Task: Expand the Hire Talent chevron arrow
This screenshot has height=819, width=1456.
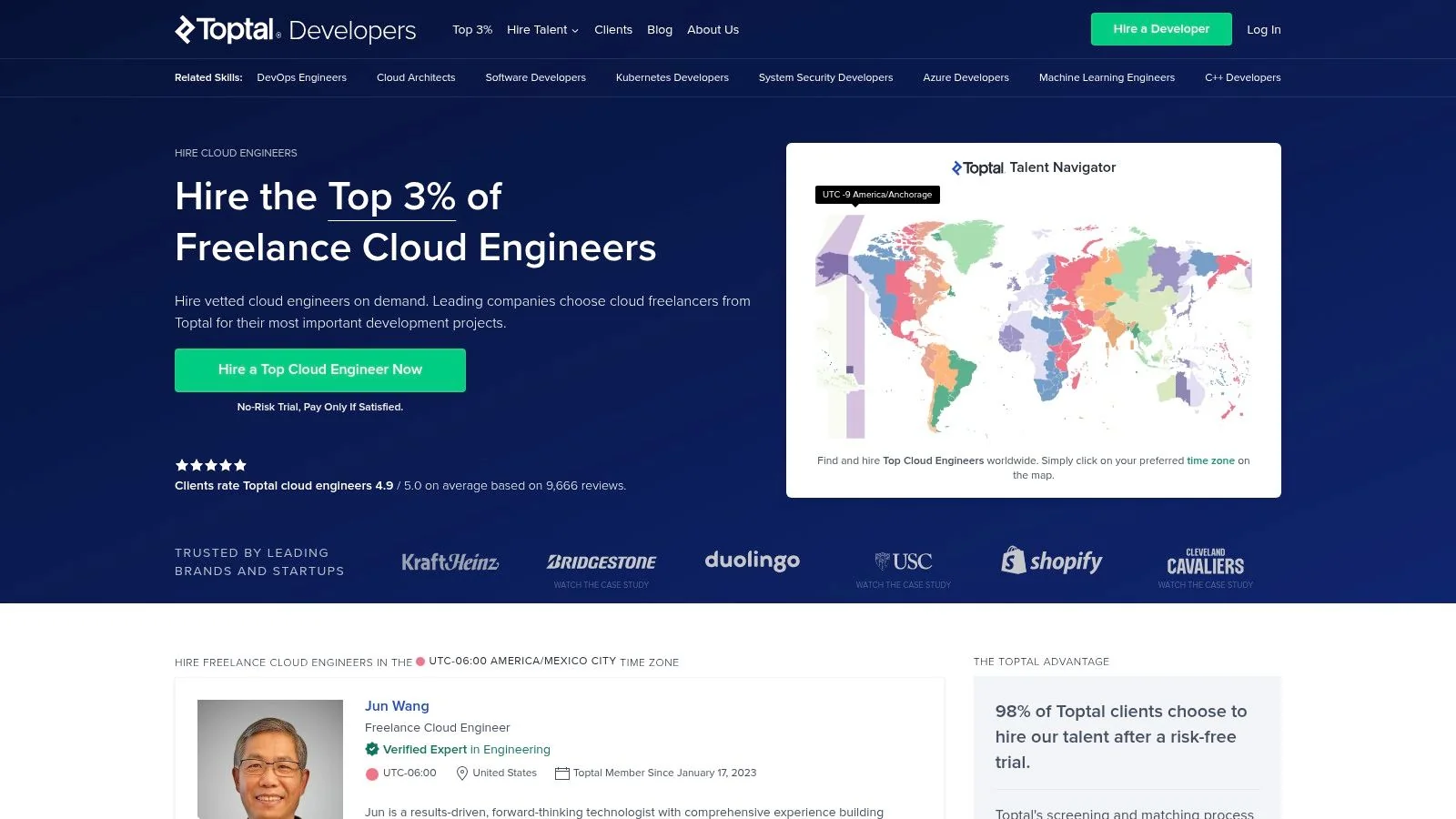Action: point(574,30)
